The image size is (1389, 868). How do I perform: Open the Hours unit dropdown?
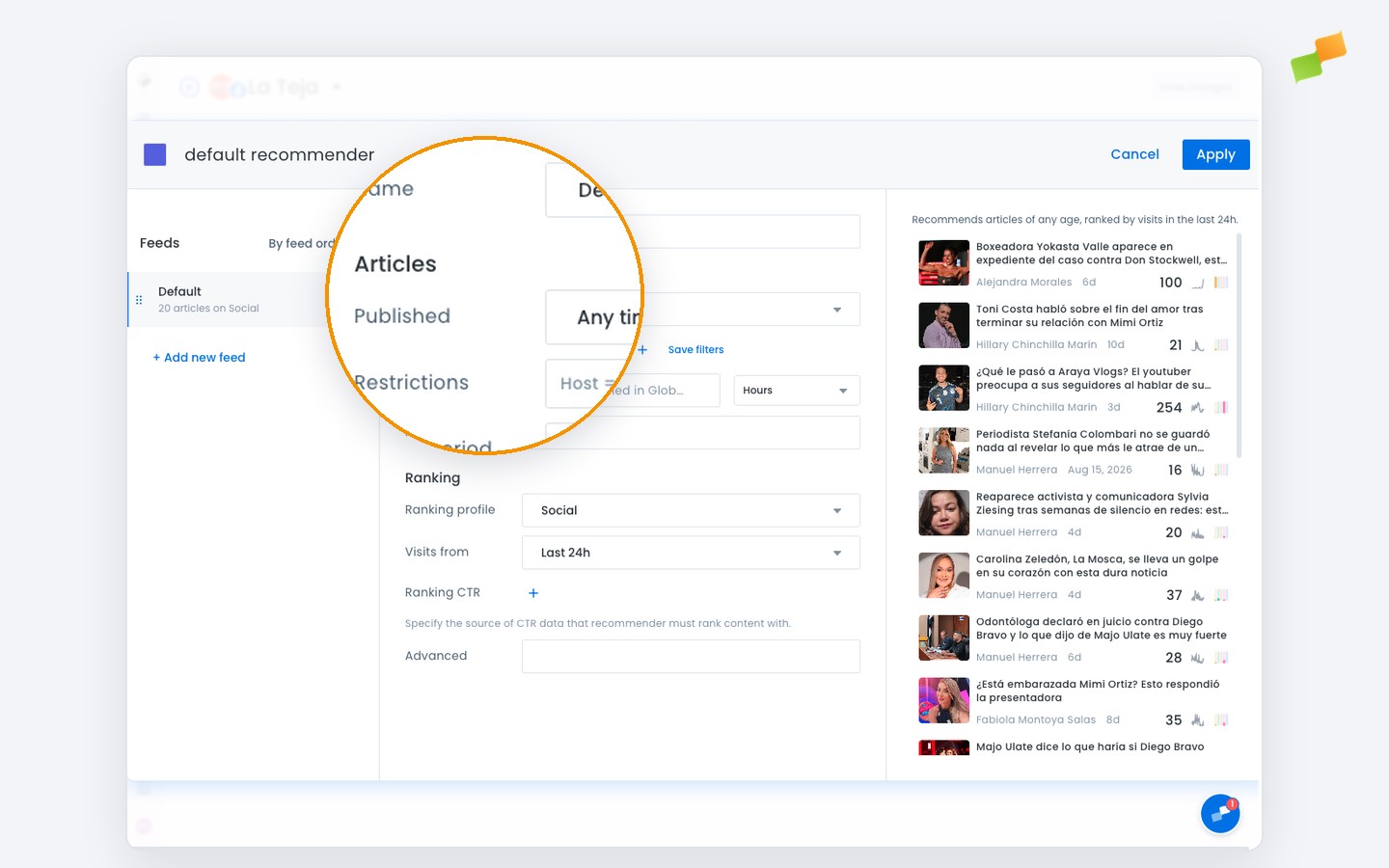click(797, 391)
